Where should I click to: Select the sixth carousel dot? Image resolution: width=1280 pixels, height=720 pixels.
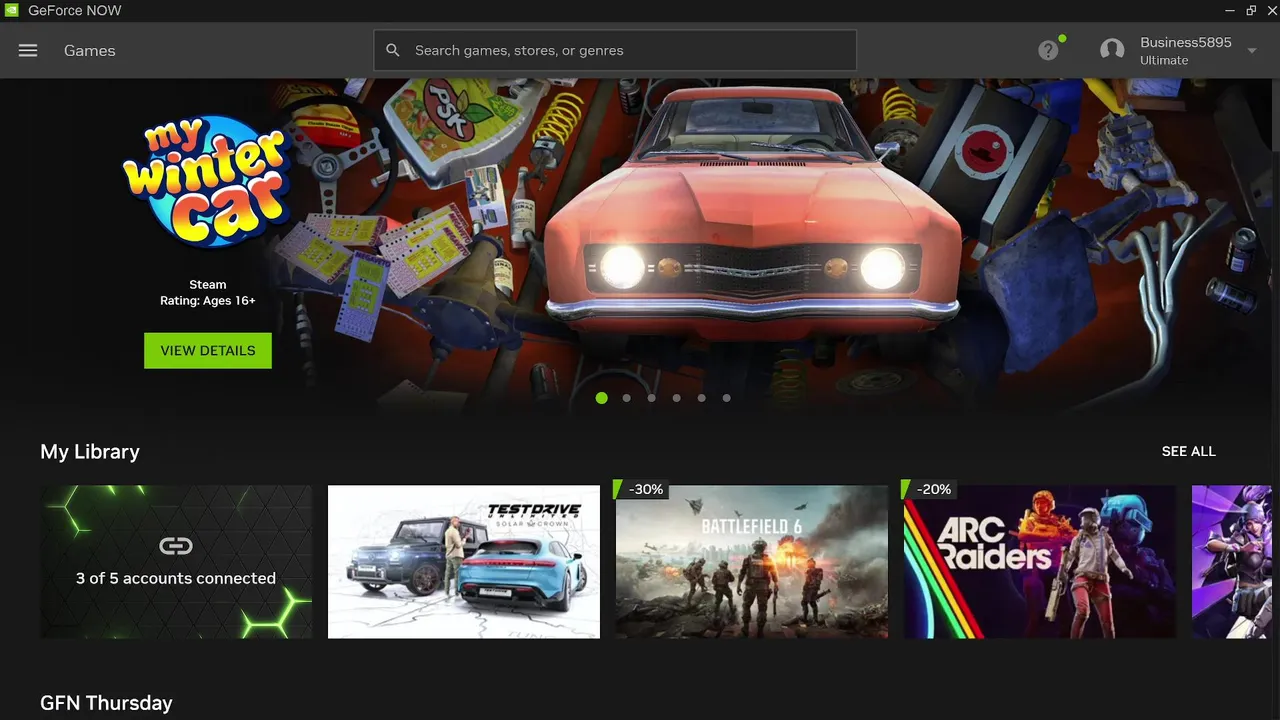[727, 398]
